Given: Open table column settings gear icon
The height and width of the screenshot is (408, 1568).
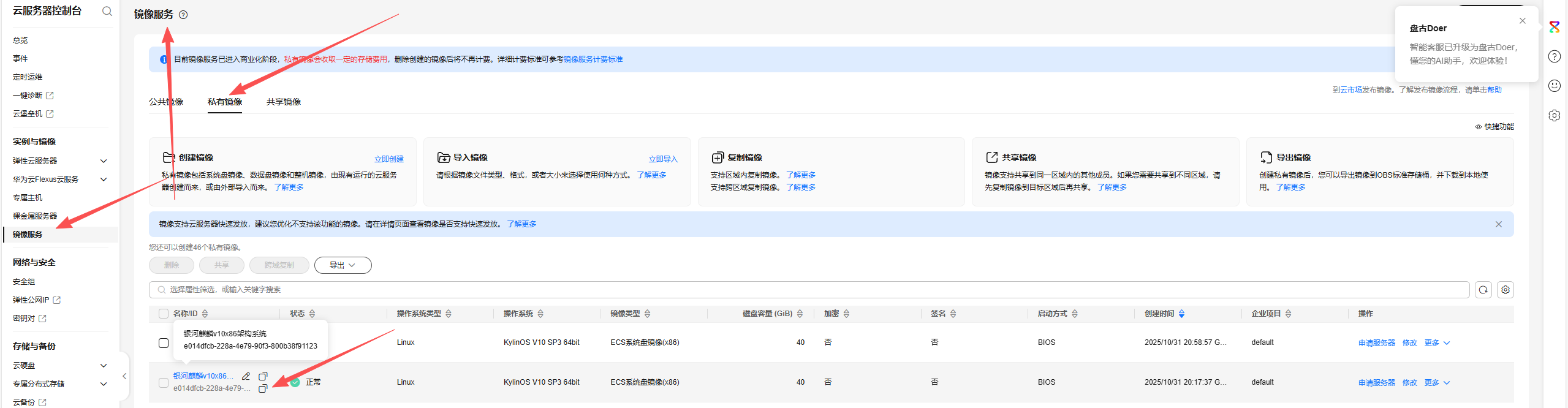Looking at the screenshot, I should click(1506, 290).
